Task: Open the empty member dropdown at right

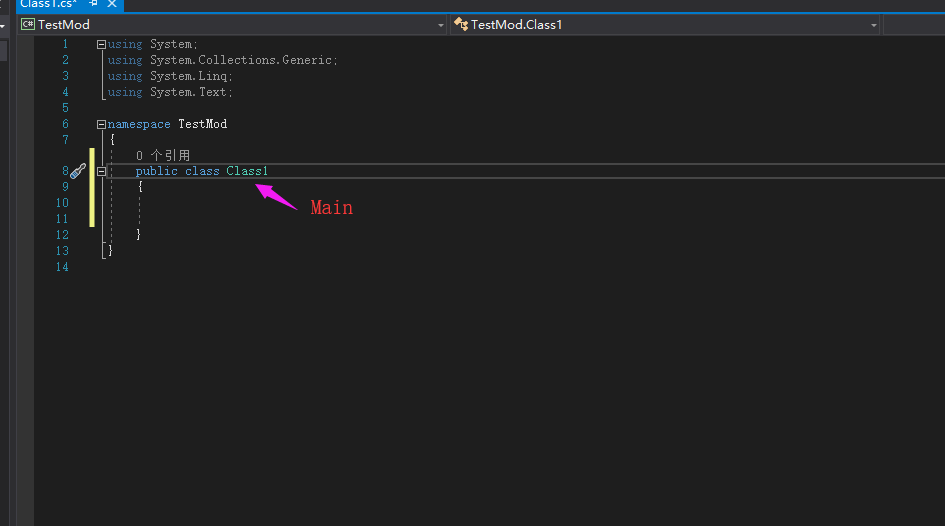Action: [x=914, y=25]
